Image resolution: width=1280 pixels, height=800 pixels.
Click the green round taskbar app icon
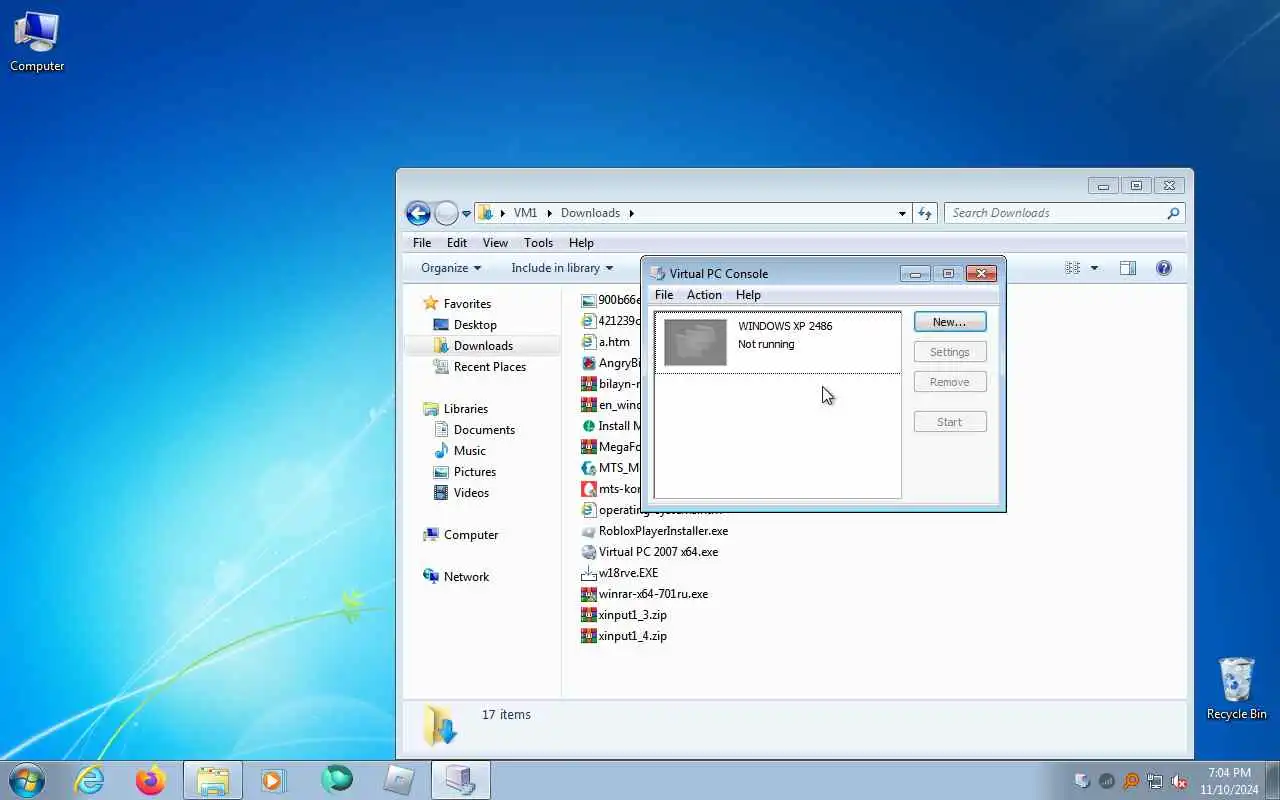[337, 780]
